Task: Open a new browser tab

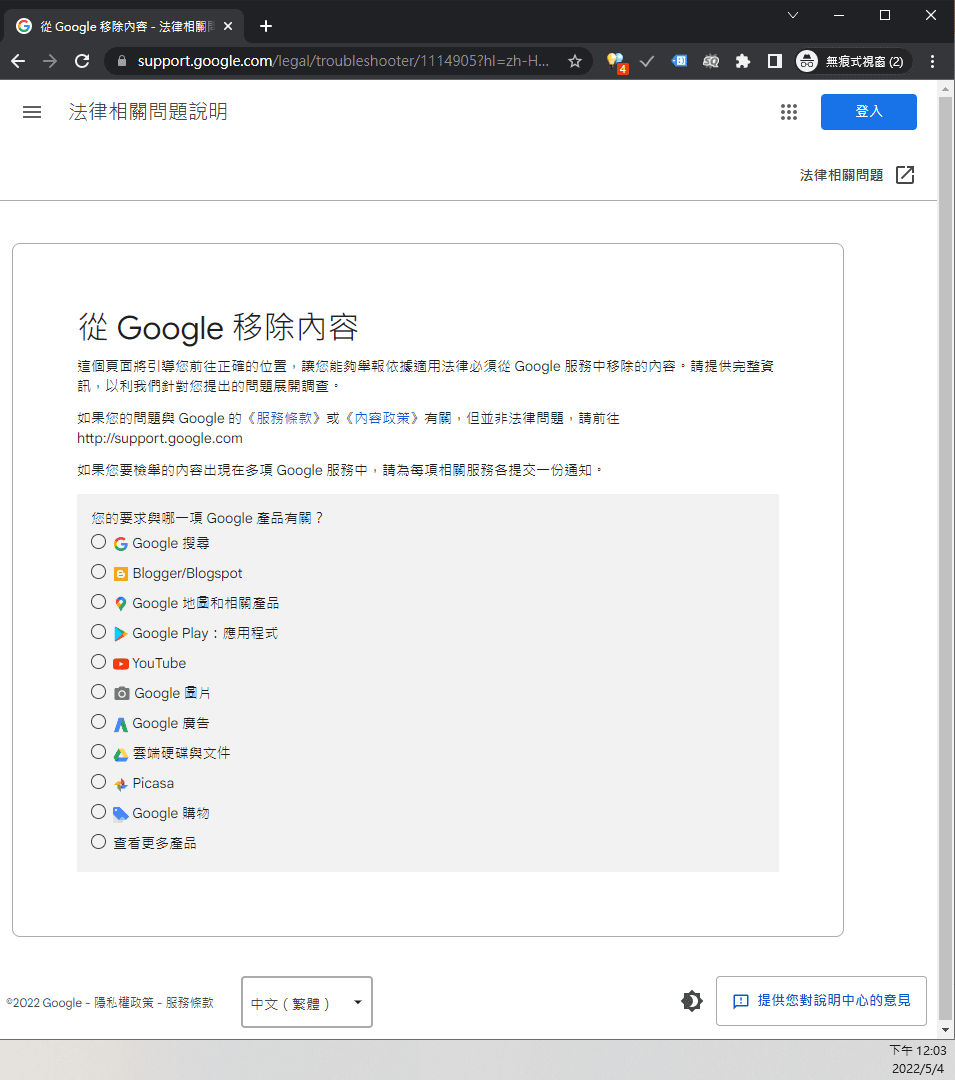Action: 266,26
